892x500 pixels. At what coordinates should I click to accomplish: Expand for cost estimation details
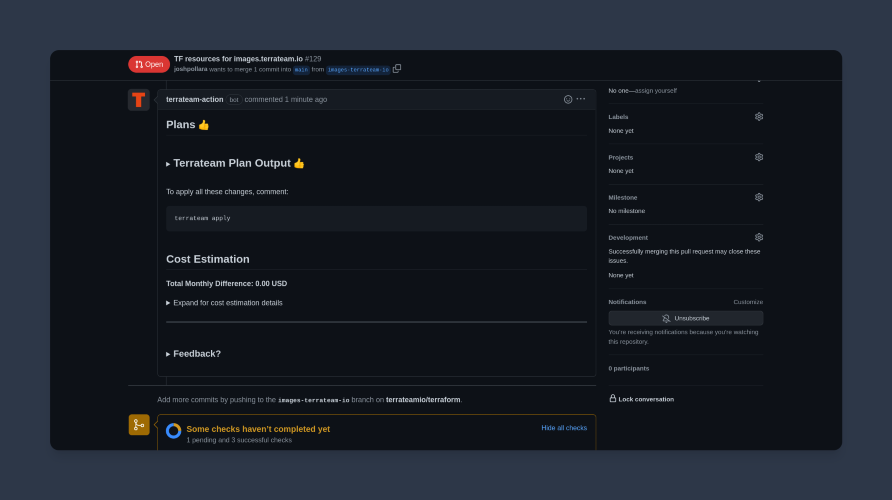[x=224, y=303]
